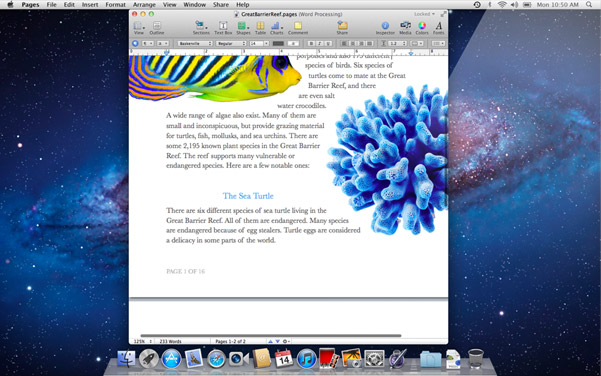This screenshot has width=601, height=376.
Task: Open the line spacing dropdown
Action: click(397, 43)
